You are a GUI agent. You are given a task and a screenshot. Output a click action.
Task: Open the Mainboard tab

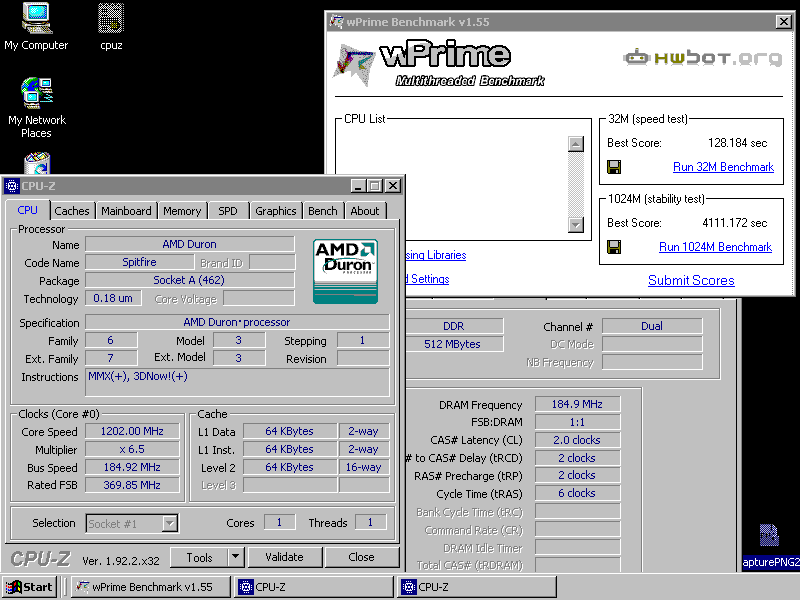pos(126,211)
